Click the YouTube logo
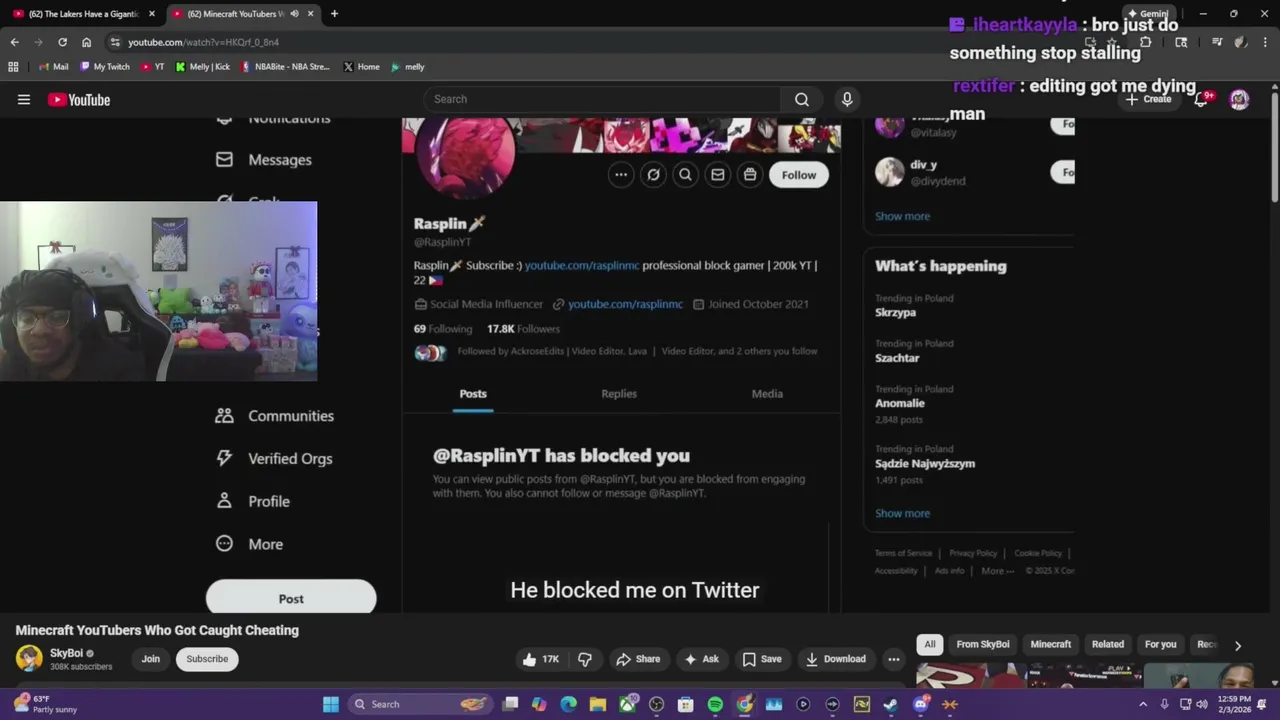The image size is (1280, 720). click(78, 99)
